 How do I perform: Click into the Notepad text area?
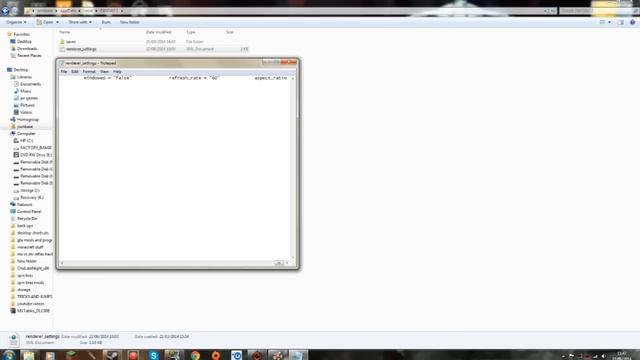175,167
